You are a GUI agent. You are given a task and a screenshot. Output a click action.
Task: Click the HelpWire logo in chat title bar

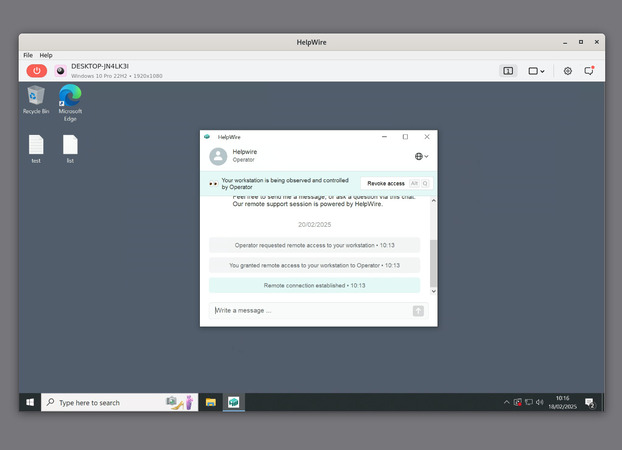click(207, 137)
